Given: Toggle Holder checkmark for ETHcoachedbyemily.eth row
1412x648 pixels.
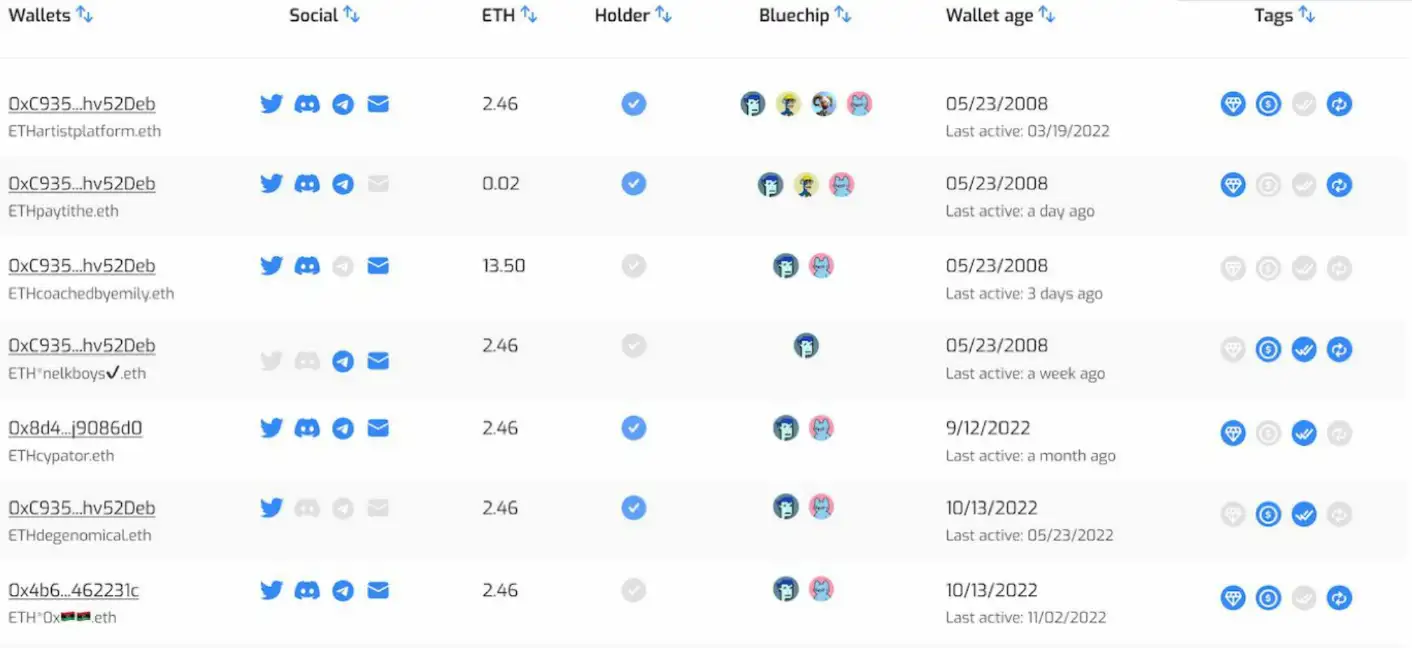Looking at the screenshot, I should pyautogui.click(x=633, y=266).
